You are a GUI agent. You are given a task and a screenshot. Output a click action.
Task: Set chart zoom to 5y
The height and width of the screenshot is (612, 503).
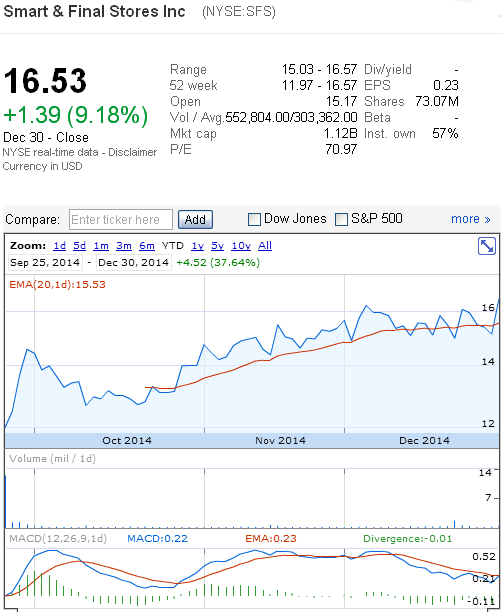(217, 246)
